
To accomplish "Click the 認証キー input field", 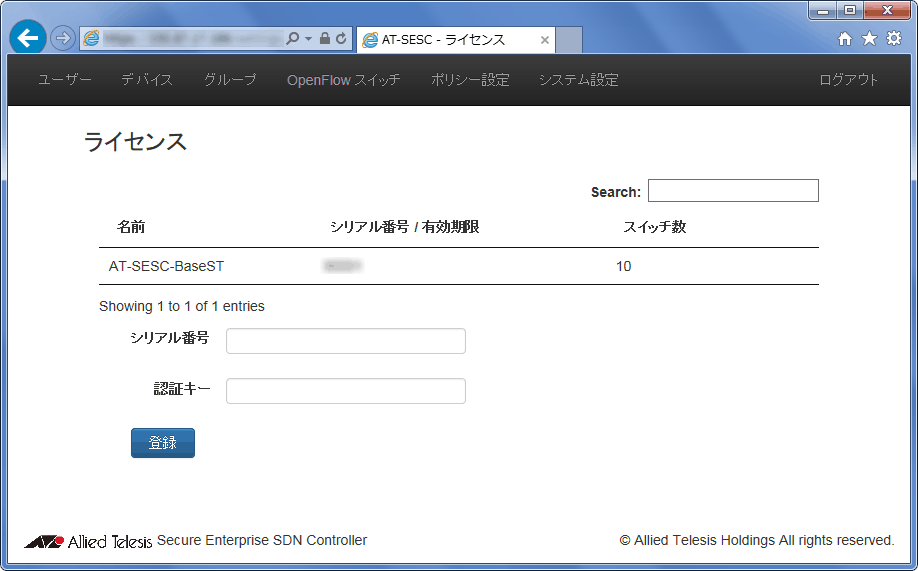I will tap(346, 391).
